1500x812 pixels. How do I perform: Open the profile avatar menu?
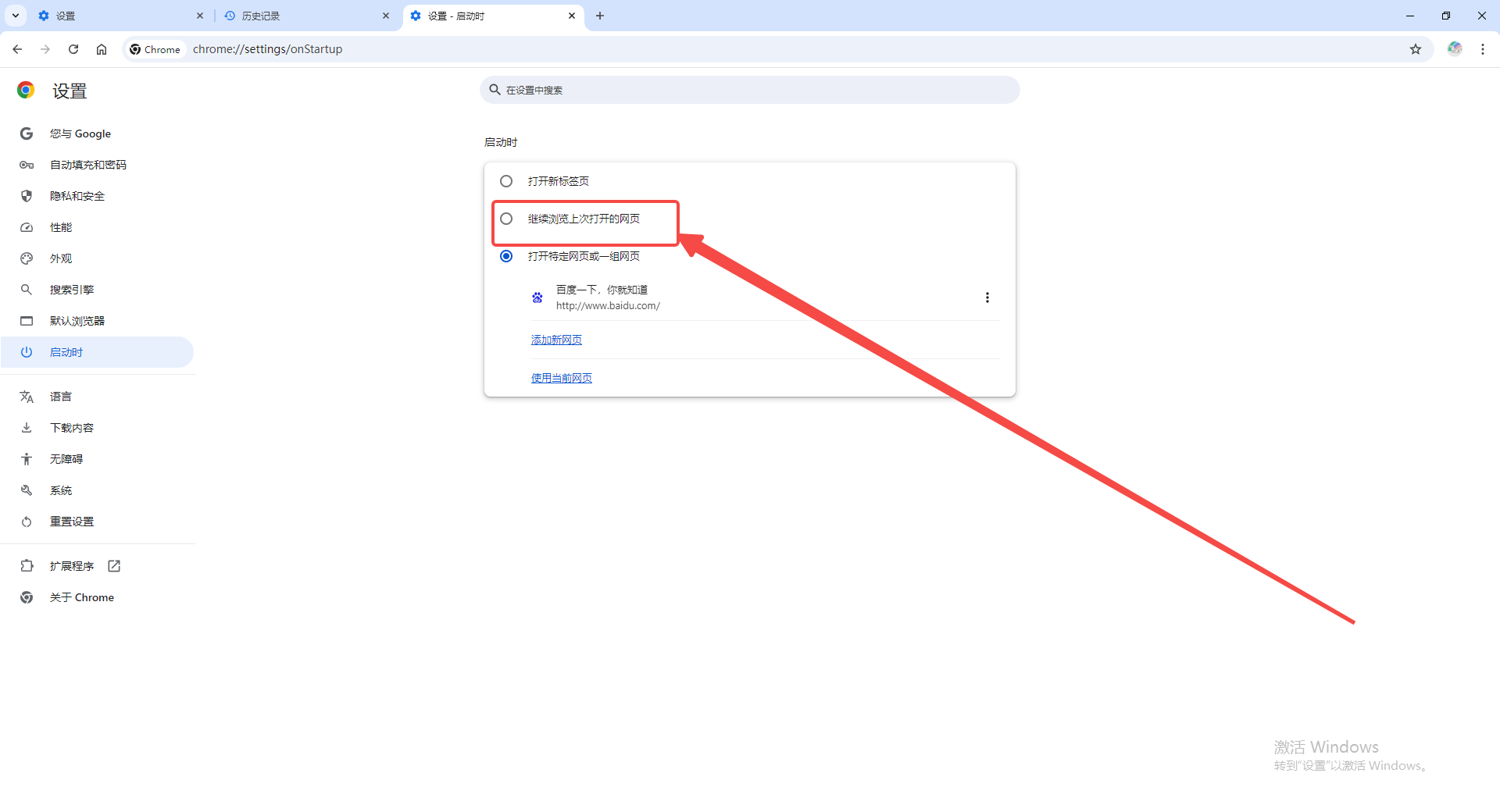1455,49
